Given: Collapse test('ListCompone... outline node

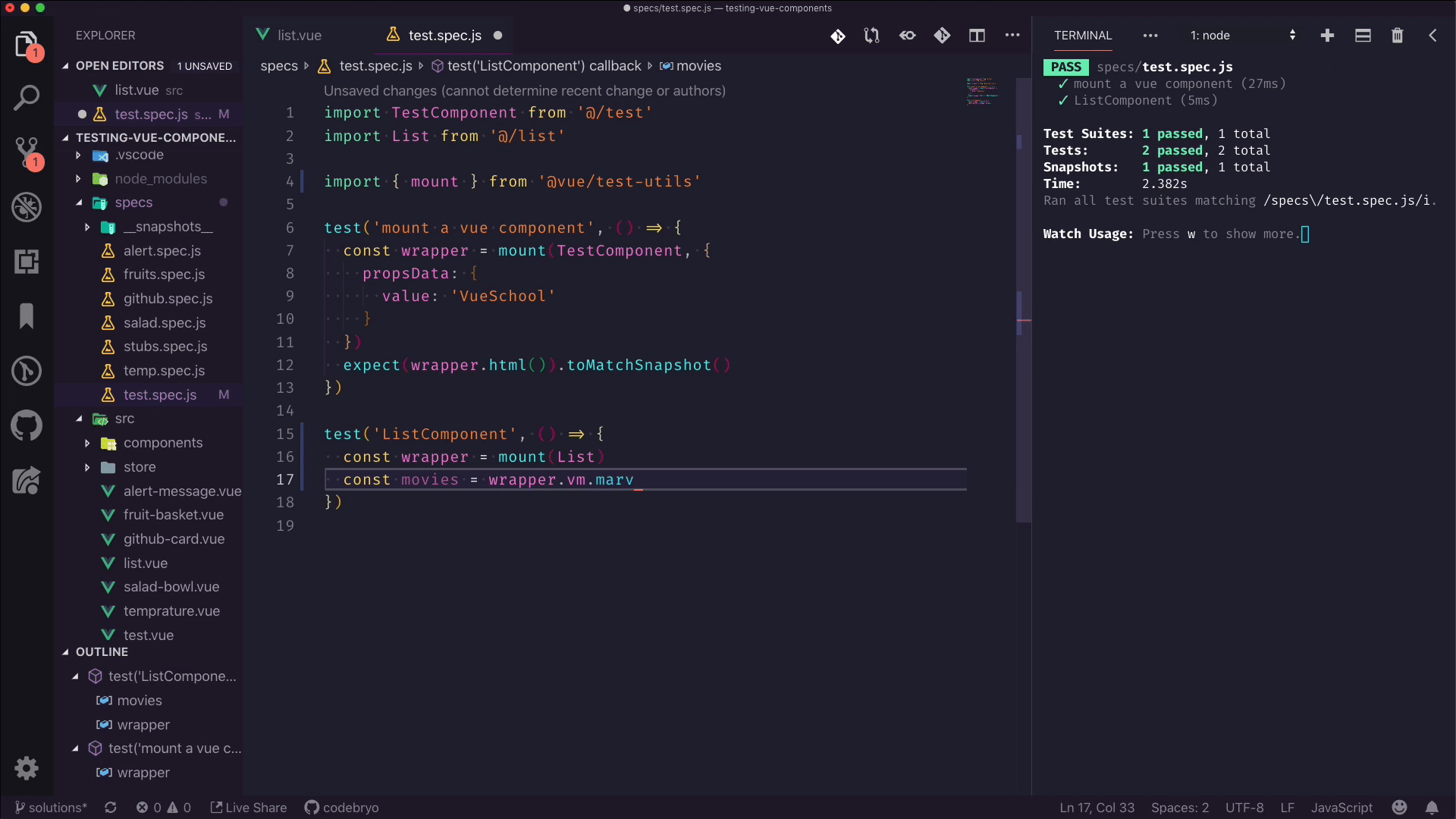Looking at the screenshot, I should pyautogui.click(x=75, y=676).
